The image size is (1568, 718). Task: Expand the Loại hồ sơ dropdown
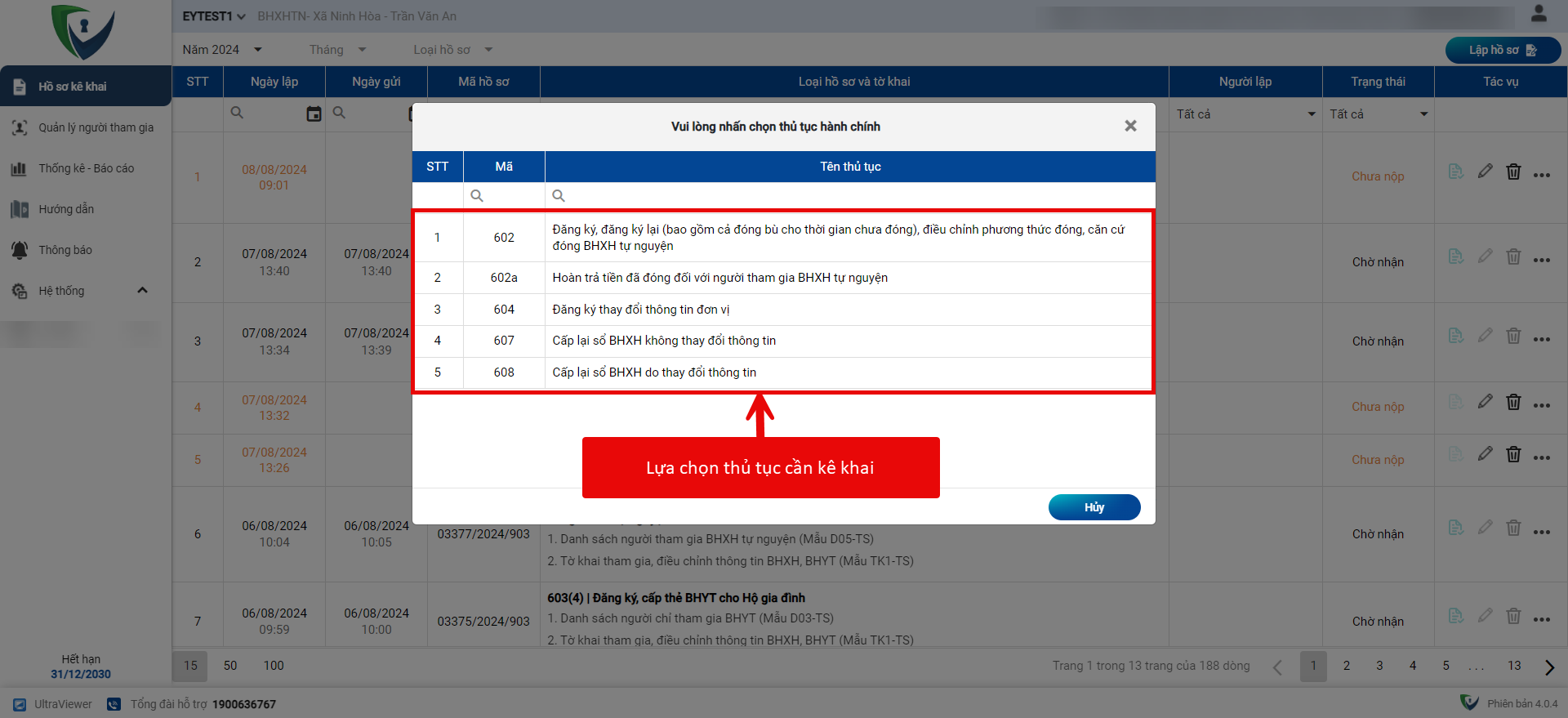[x=452, y=50]
